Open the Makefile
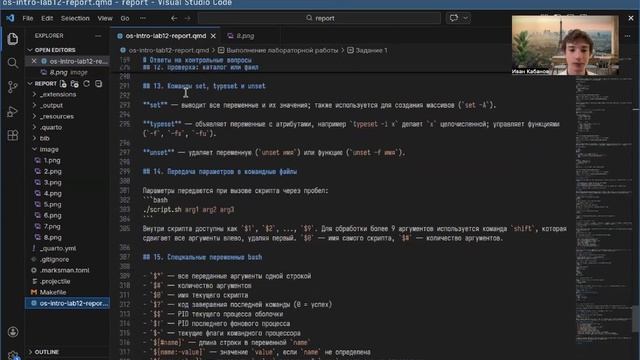 pos(53,292)
